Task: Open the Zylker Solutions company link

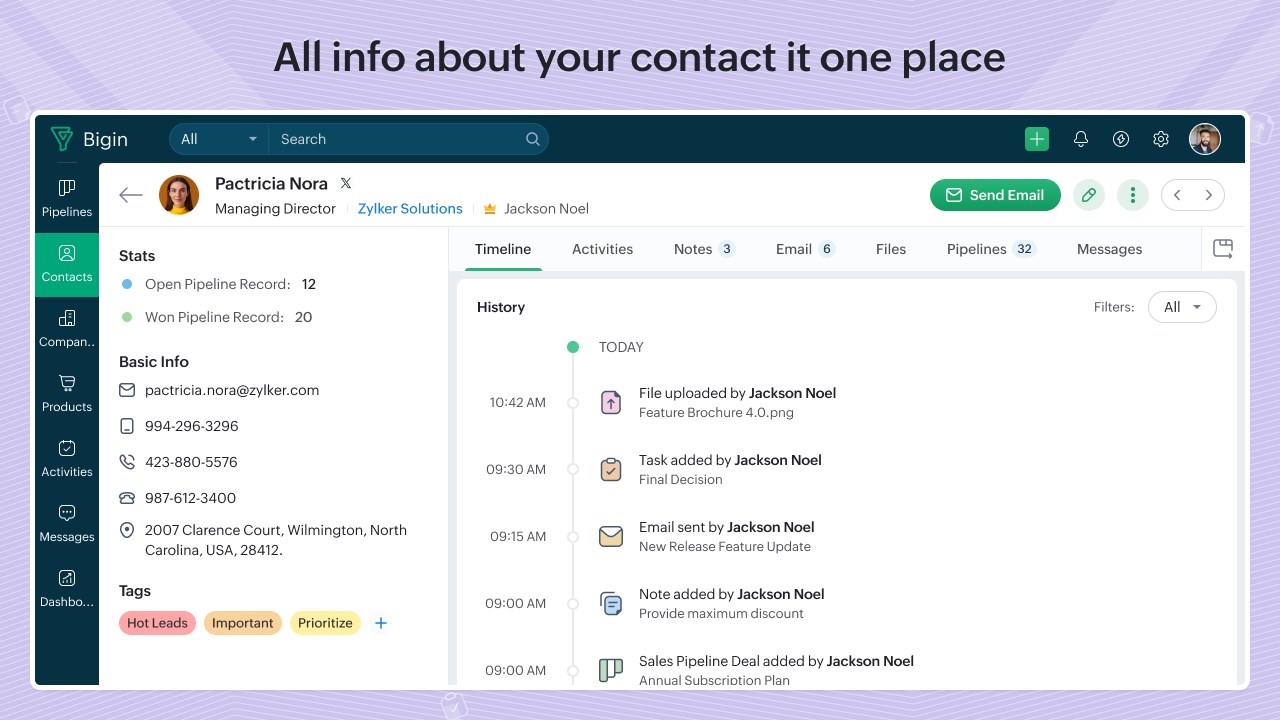Action: click(x=410, y=209)
